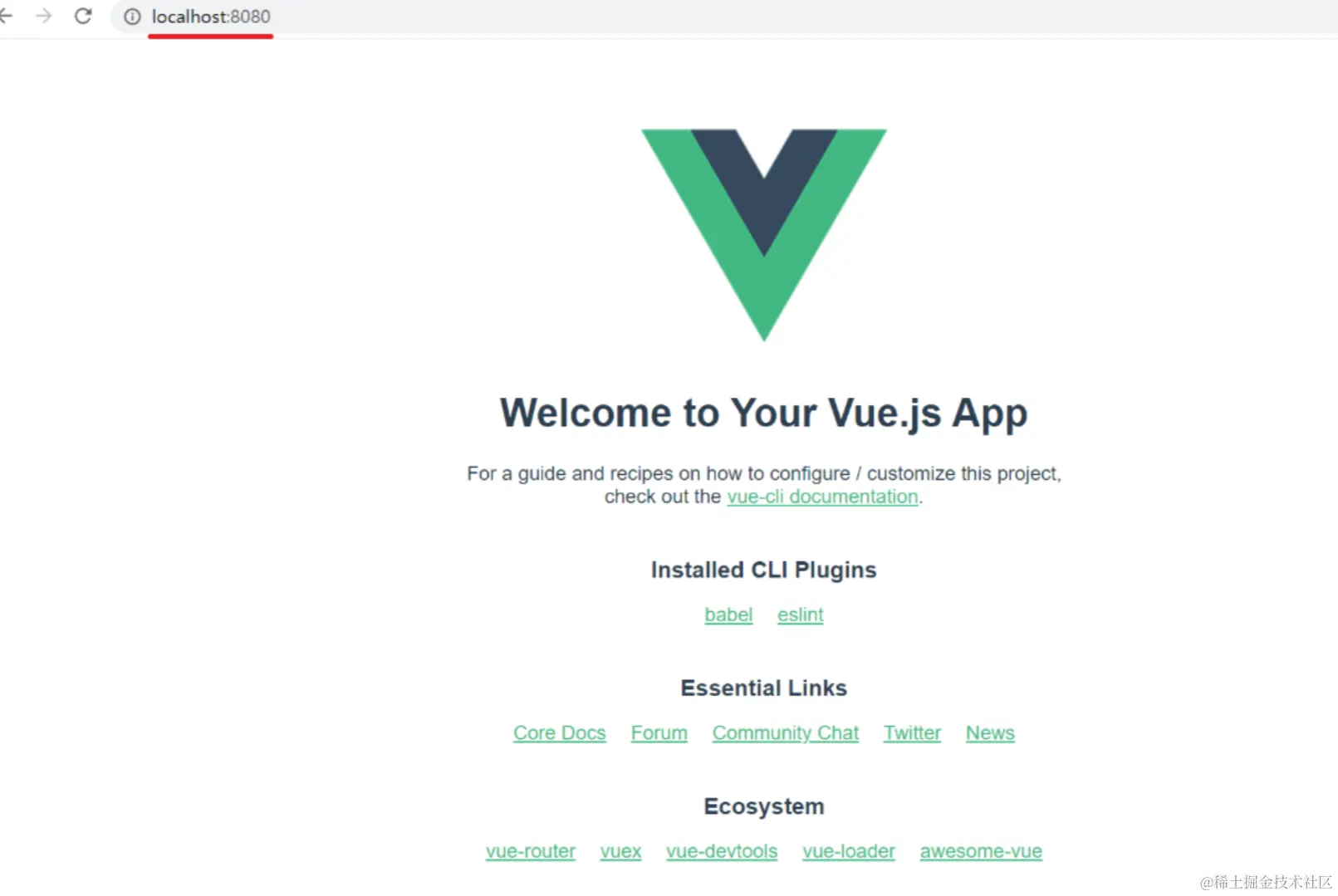Open the site info icon beside localhost
The width and height of the screenshot is (1338, 896).
tap(132, 17)
